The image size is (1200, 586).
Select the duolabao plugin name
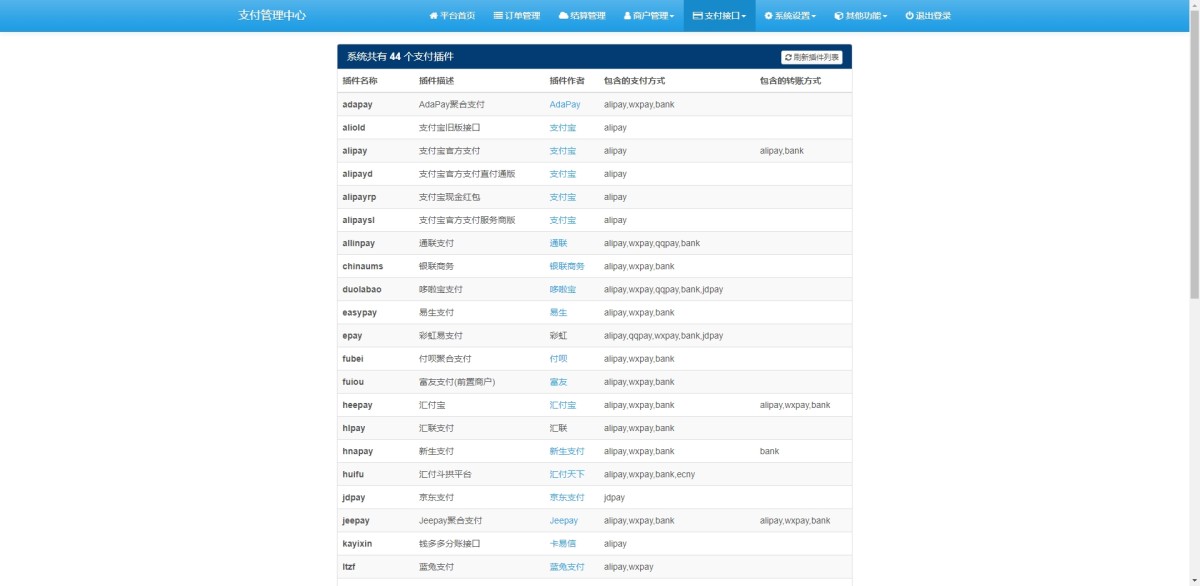coord(362,289)
